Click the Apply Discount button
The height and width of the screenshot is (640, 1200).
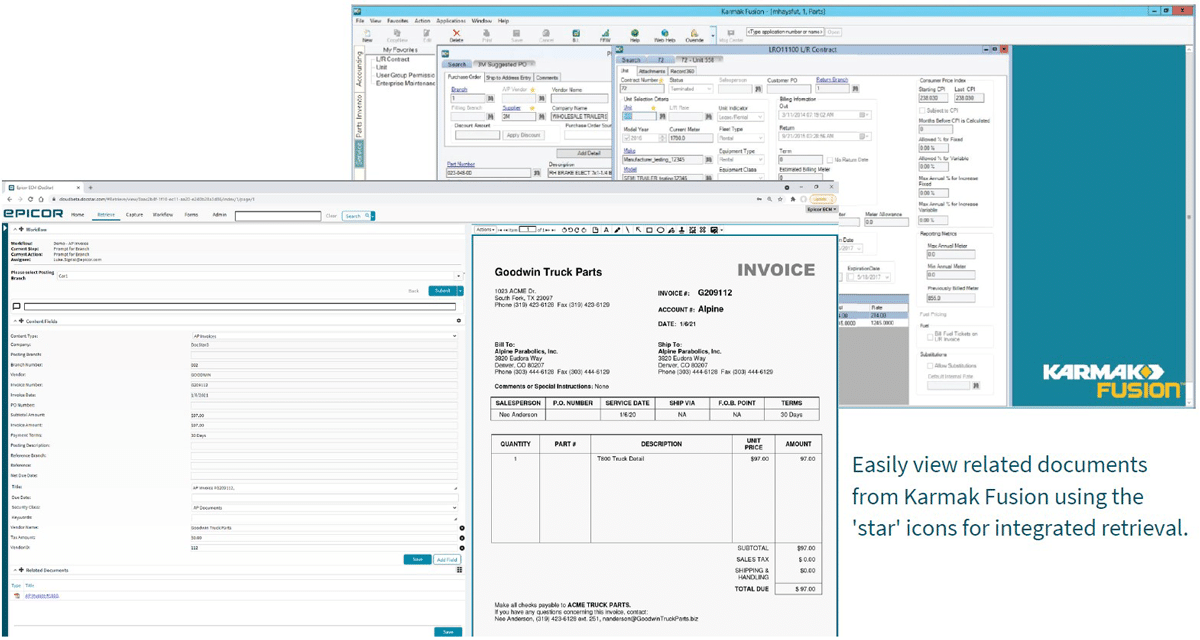[x=523, y=135]
